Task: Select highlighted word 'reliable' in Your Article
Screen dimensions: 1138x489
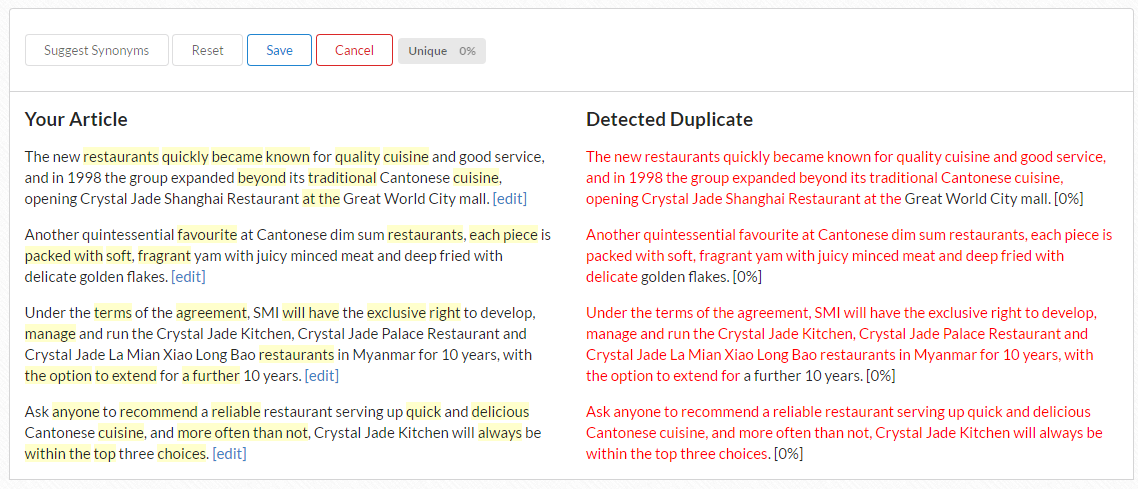Action: tap(236, 412)
